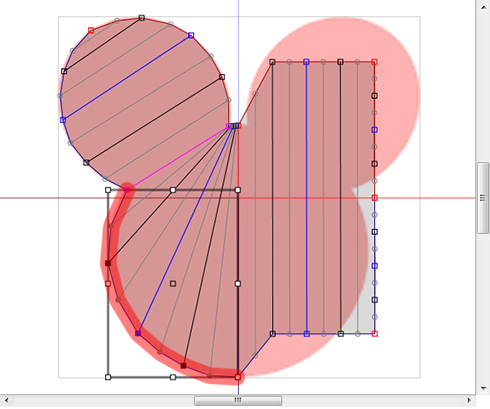This screenshot has width=490, height=409.
Task: Click the horizontal scrollbar thumb
Action: 238,400
